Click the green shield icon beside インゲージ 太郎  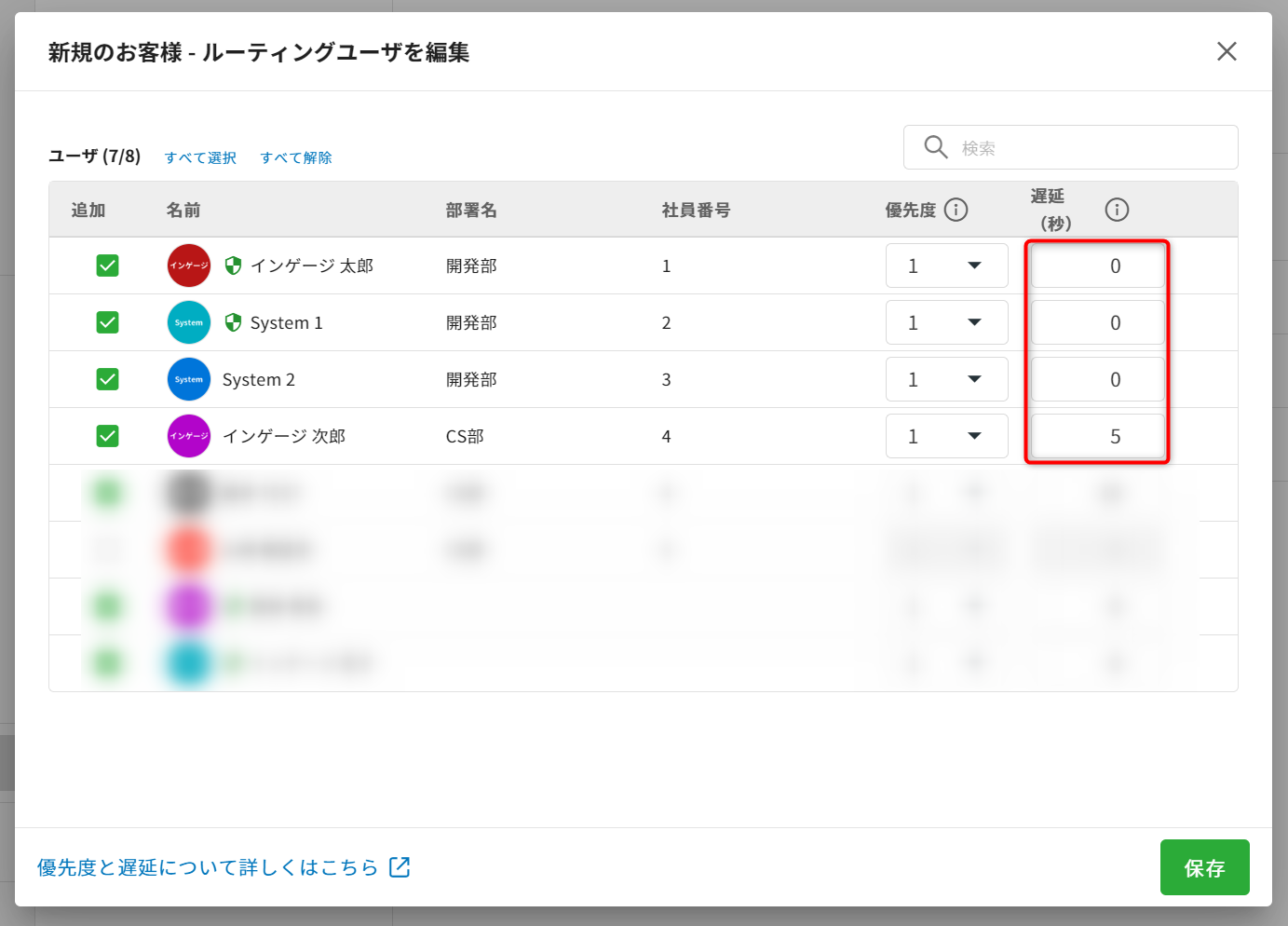coord(234,266)
